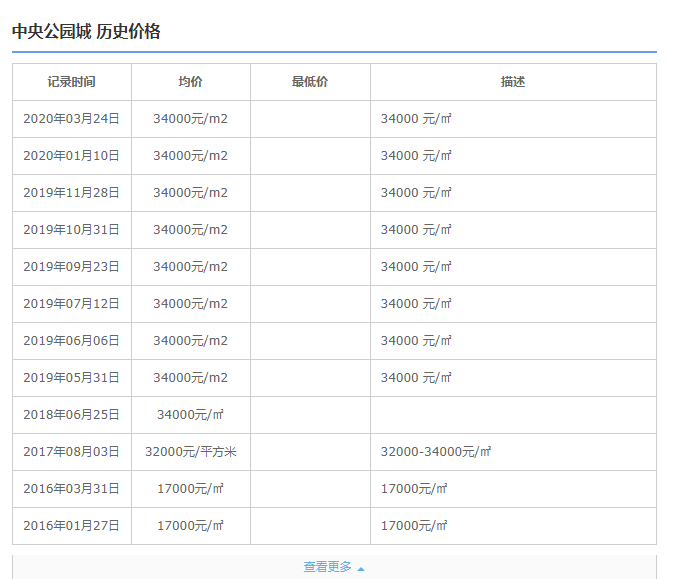Click the 32000元/平方米 average price

(190, 452)
